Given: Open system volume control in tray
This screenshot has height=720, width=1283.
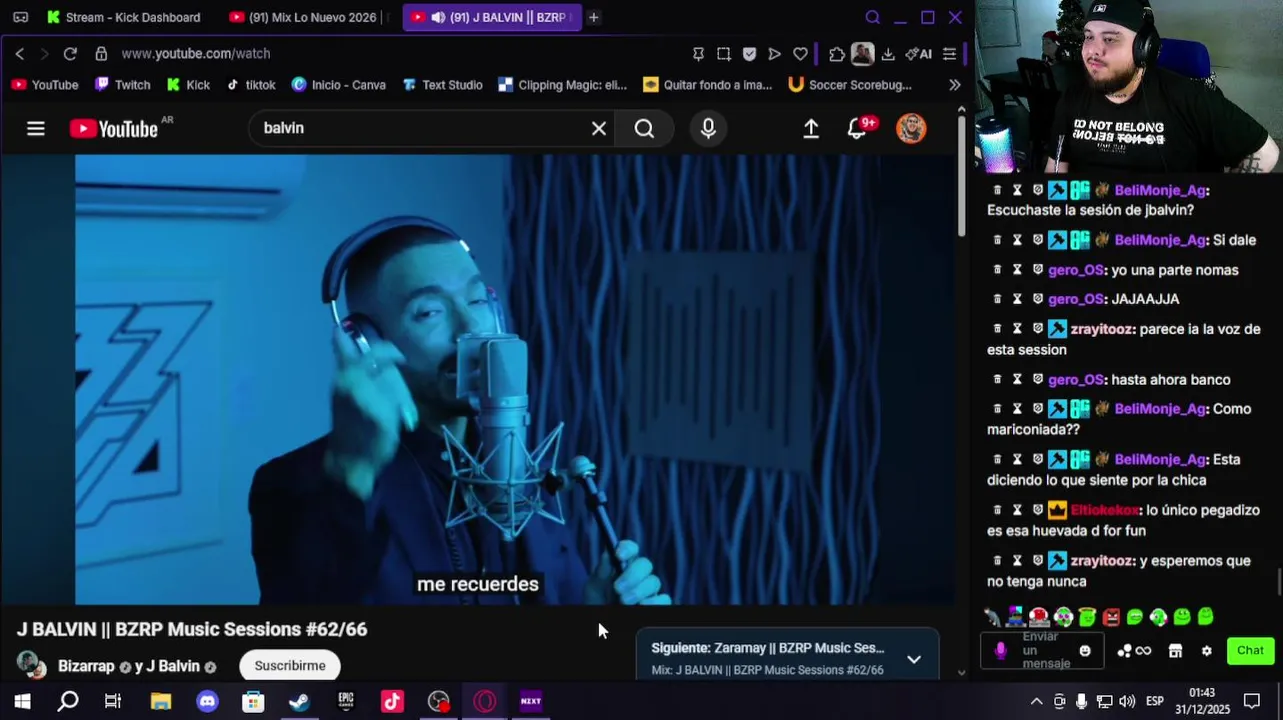Looking at the screenshot, I should (1127, 702).
